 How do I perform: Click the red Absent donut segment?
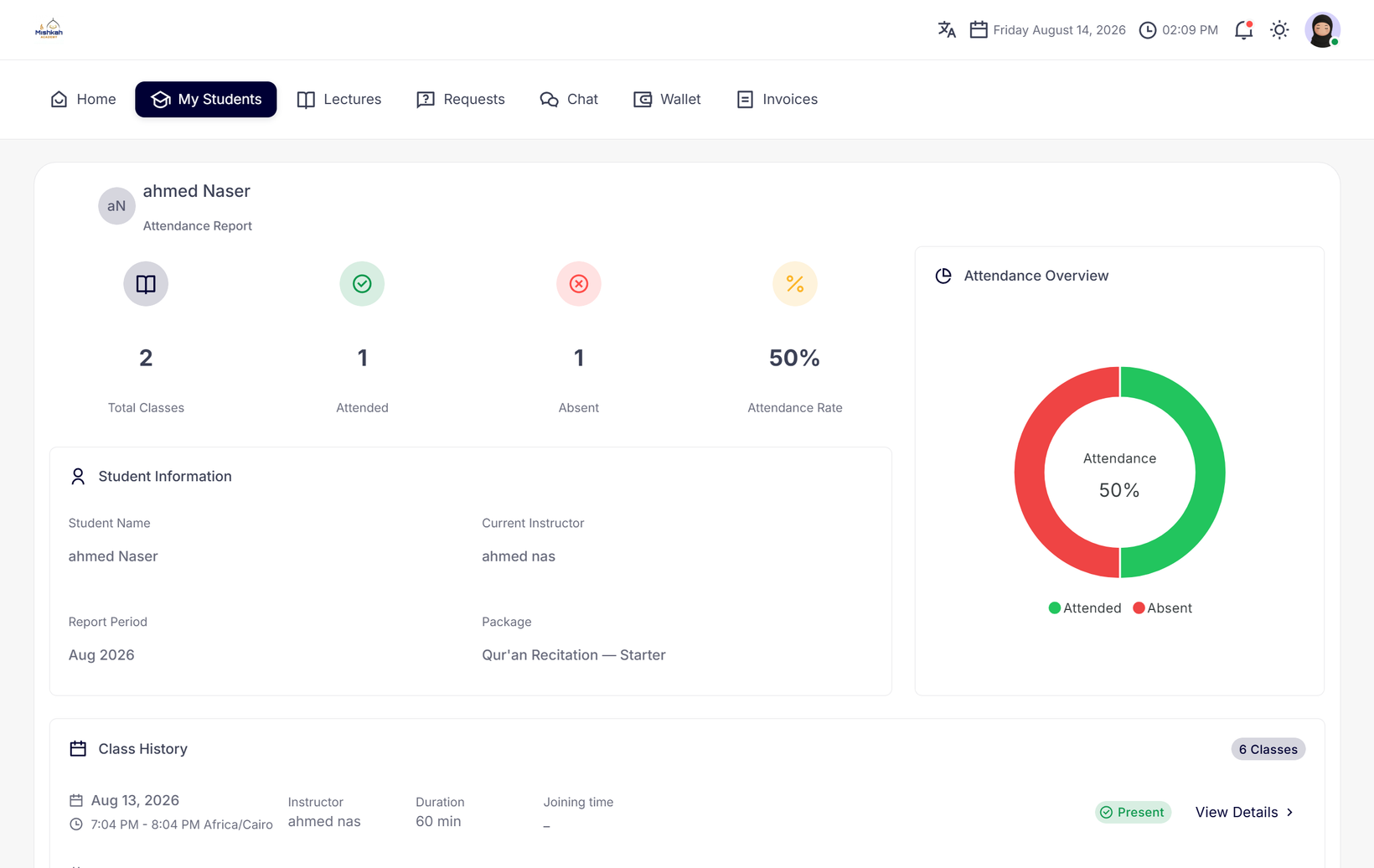pyautogui.click(x=1030, y=472)
